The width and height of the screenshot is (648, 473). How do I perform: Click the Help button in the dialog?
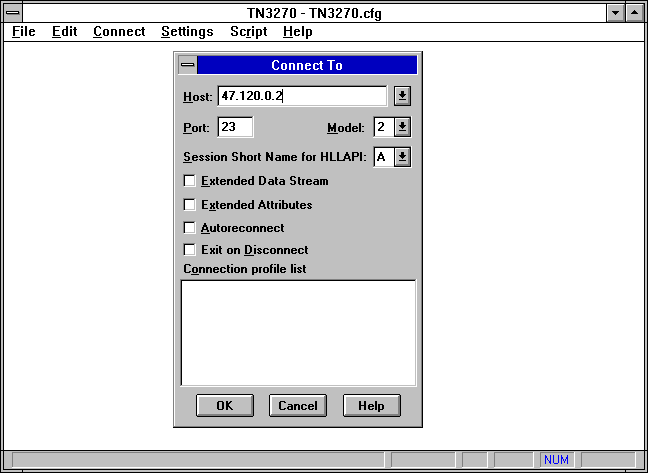pyautogui.click(x=371, y=405)
